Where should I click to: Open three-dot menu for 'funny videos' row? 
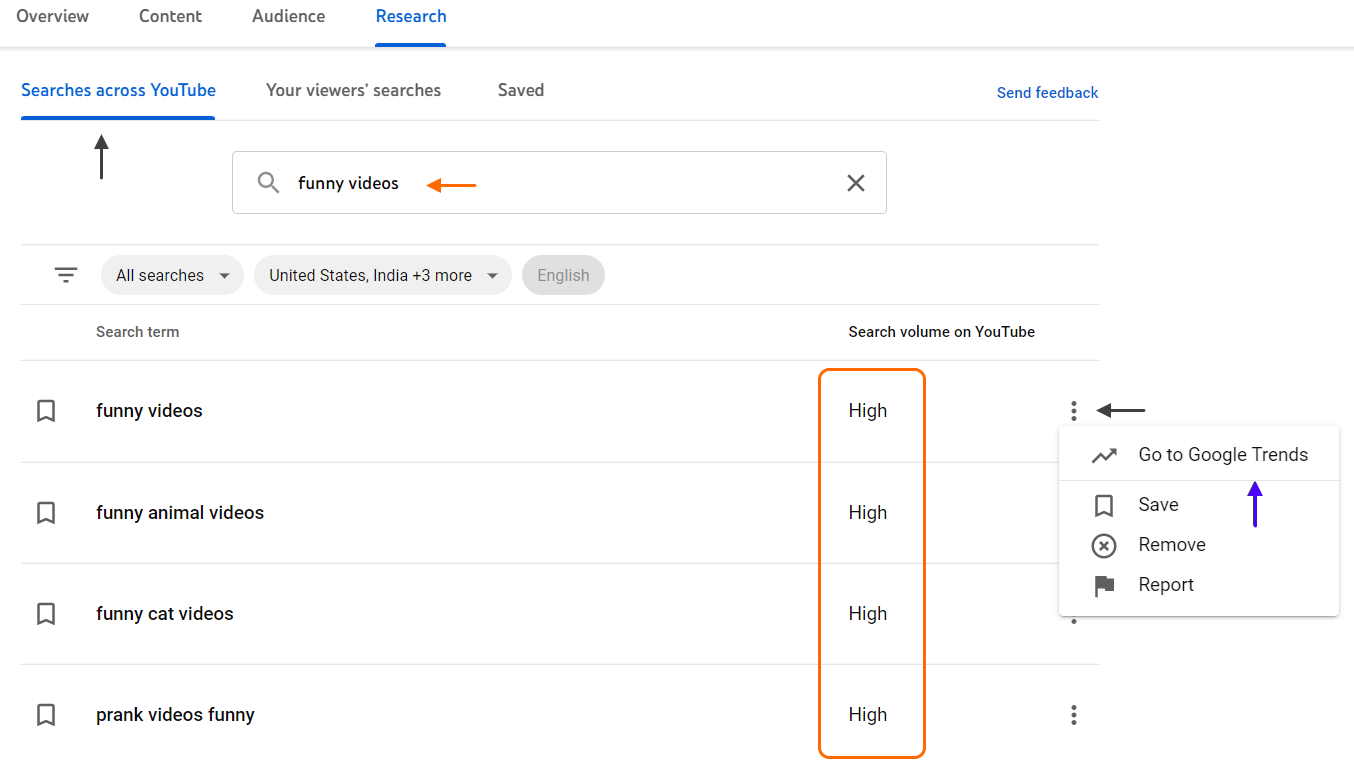click(1073, 411)
